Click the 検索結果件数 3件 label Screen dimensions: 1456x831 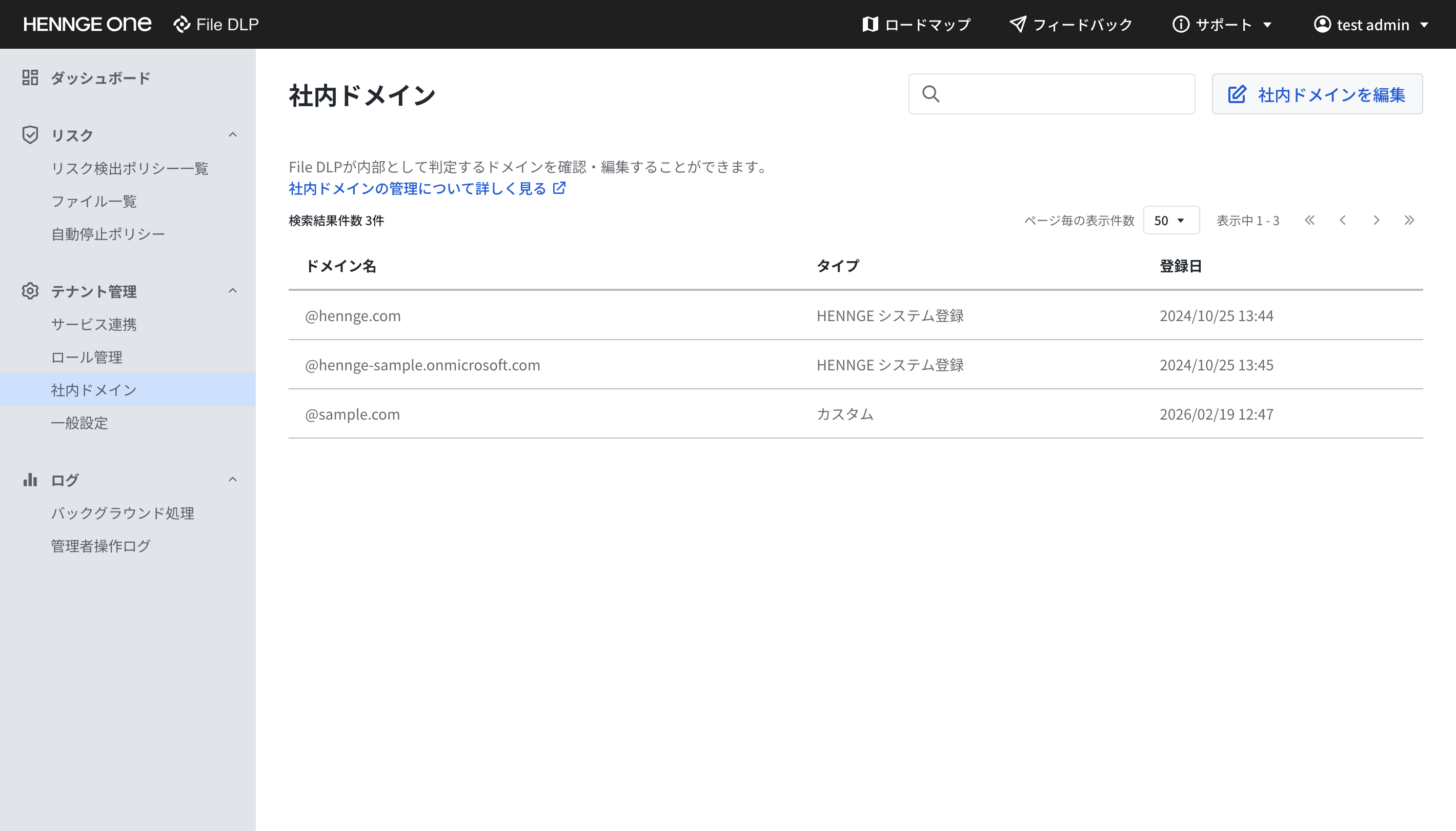pos(336,220)
